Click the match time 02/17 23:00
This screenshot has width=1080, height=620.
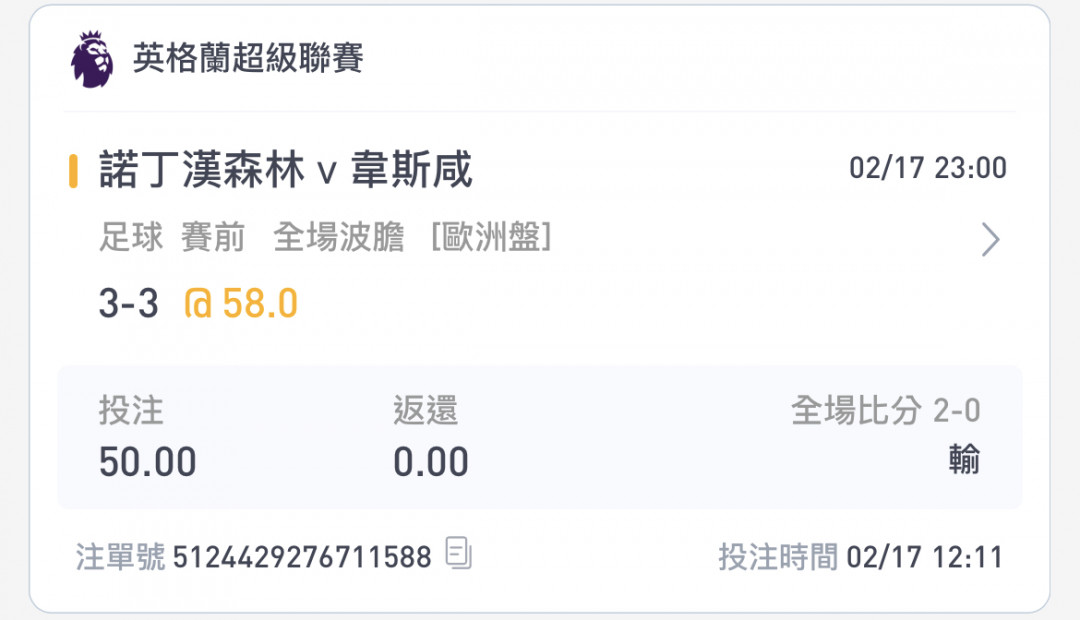(x=928, y=168)
